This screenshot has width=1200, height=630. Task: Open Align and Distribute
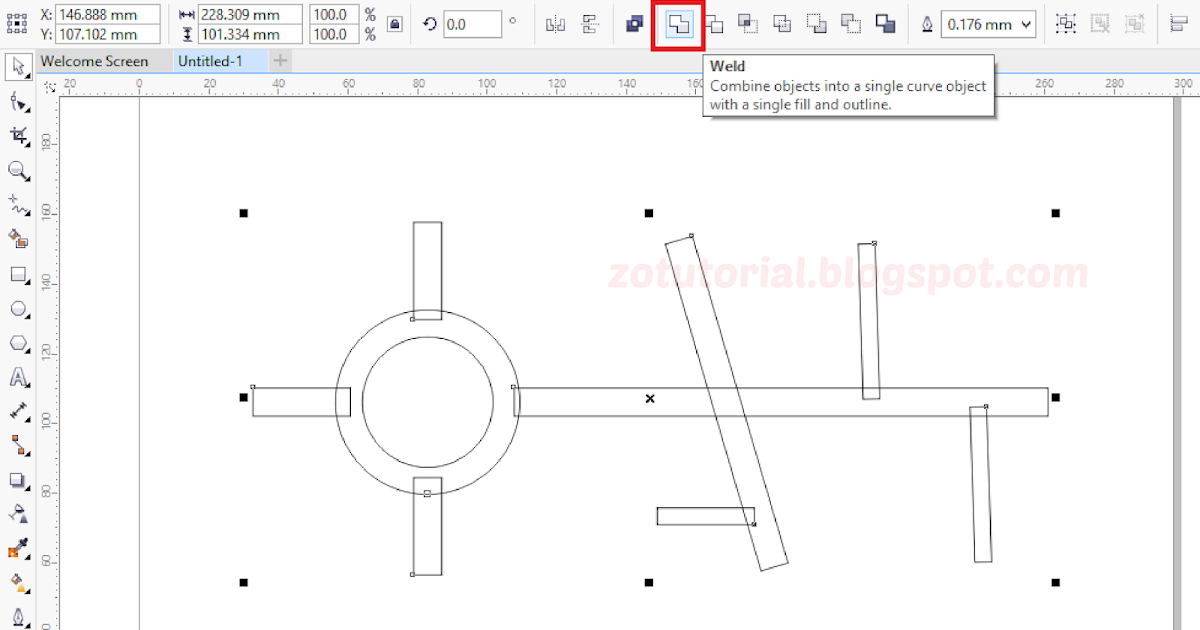1179,24
